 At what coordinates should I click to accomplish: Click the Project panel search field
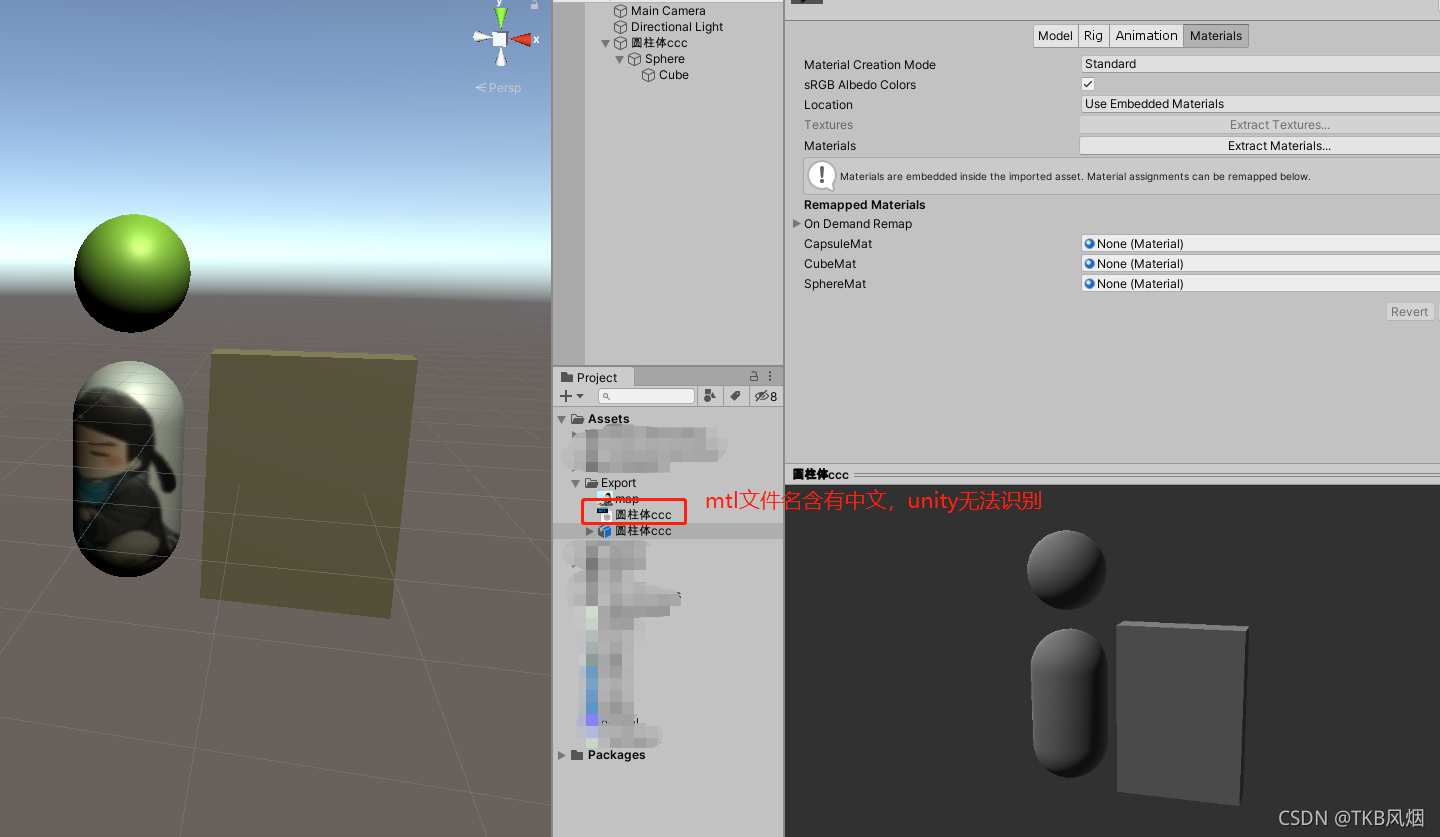646,396
